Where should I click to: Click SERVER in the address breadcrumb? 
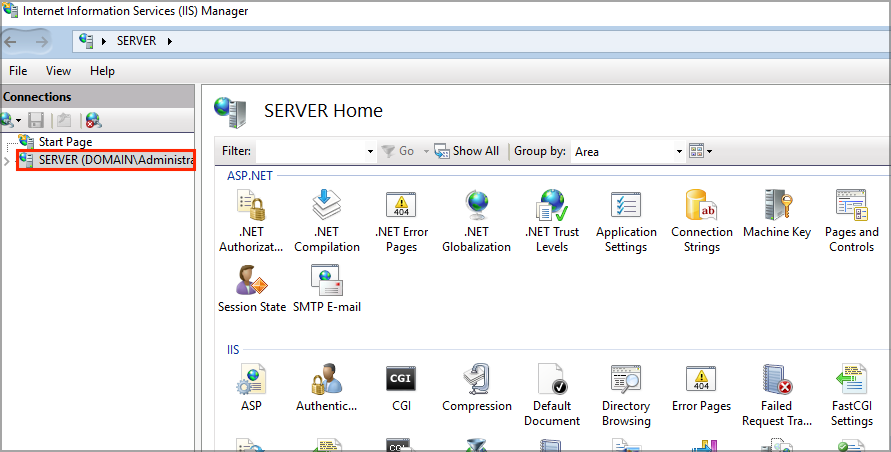tap(136, 41)
